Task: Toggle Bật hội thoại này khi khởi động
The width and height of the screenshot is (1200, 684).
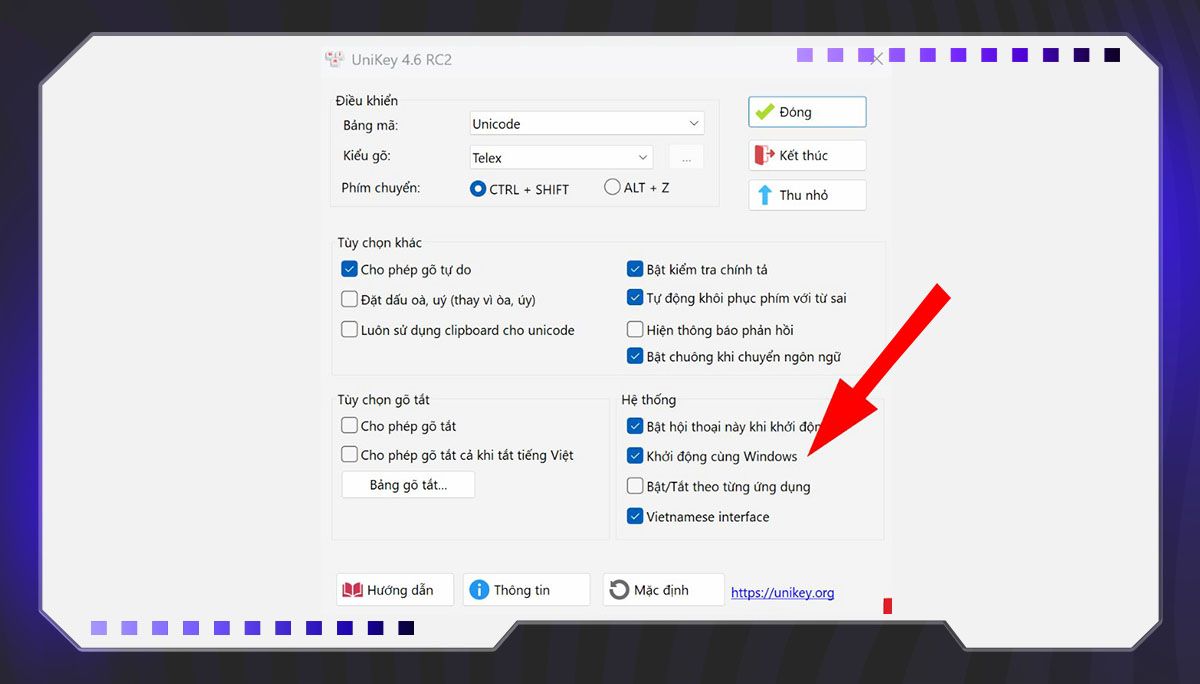Action: (x=635, y=425)
